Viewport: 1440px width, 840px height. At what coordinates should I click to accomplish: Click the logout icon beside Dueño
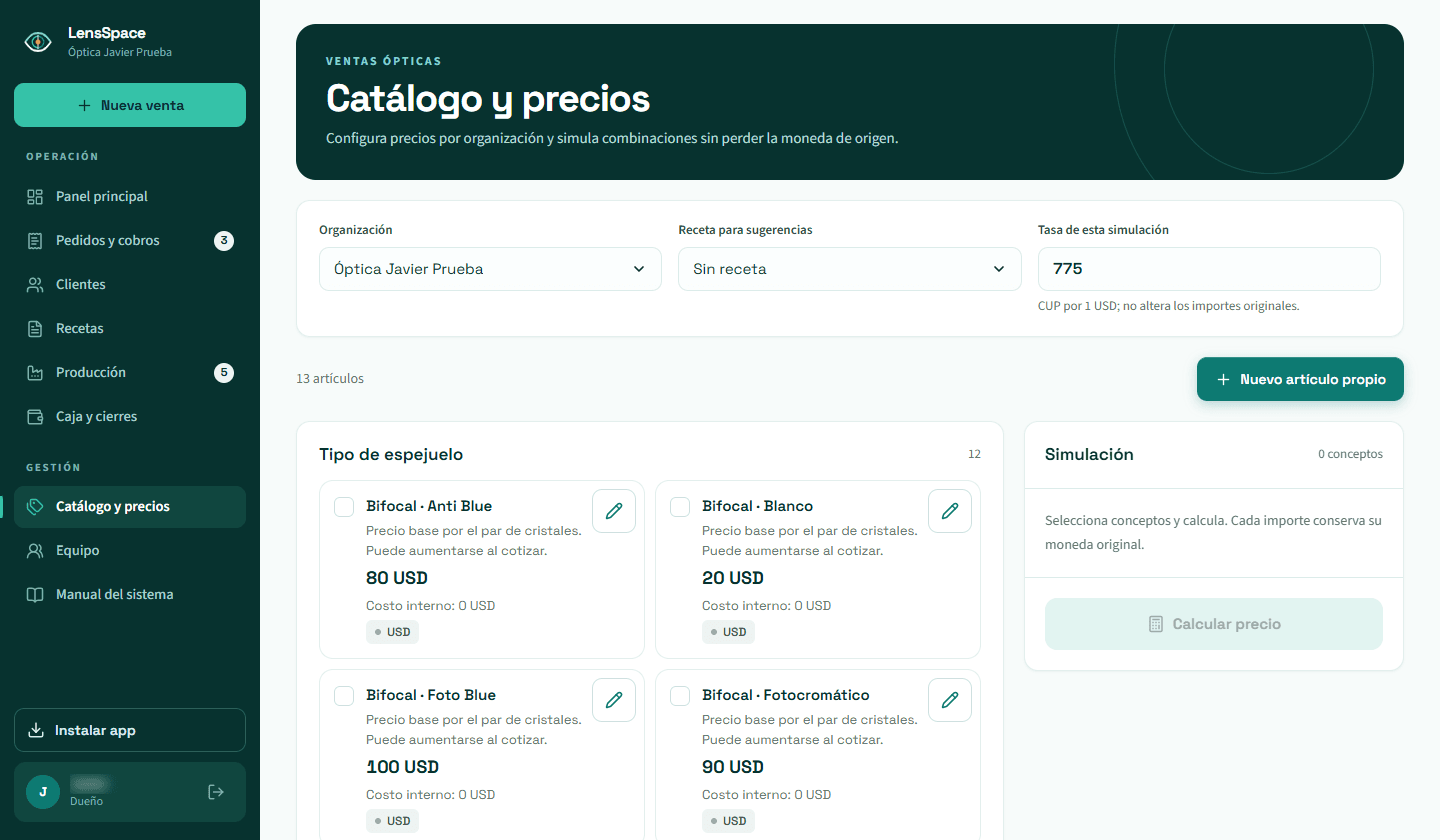(x=216, y=792)
